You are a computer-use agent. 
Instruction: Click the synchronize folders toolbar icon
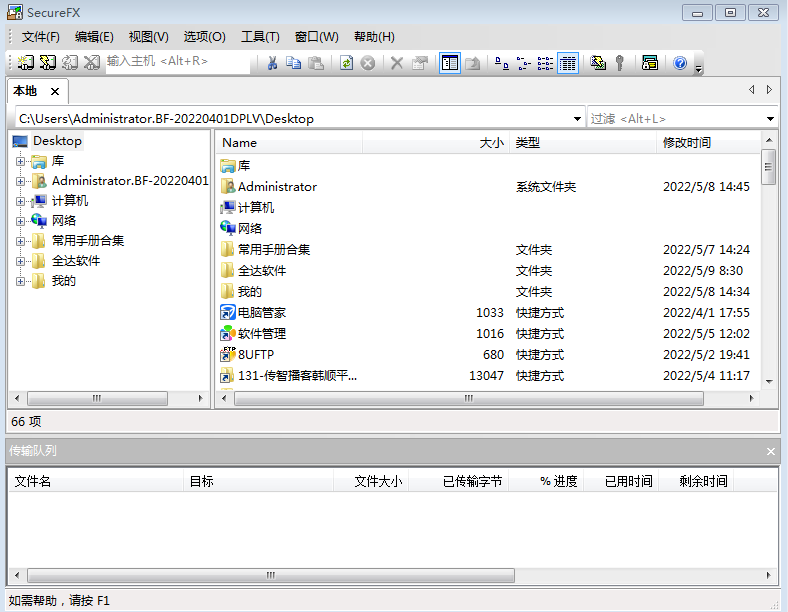[x=598, y=63]
